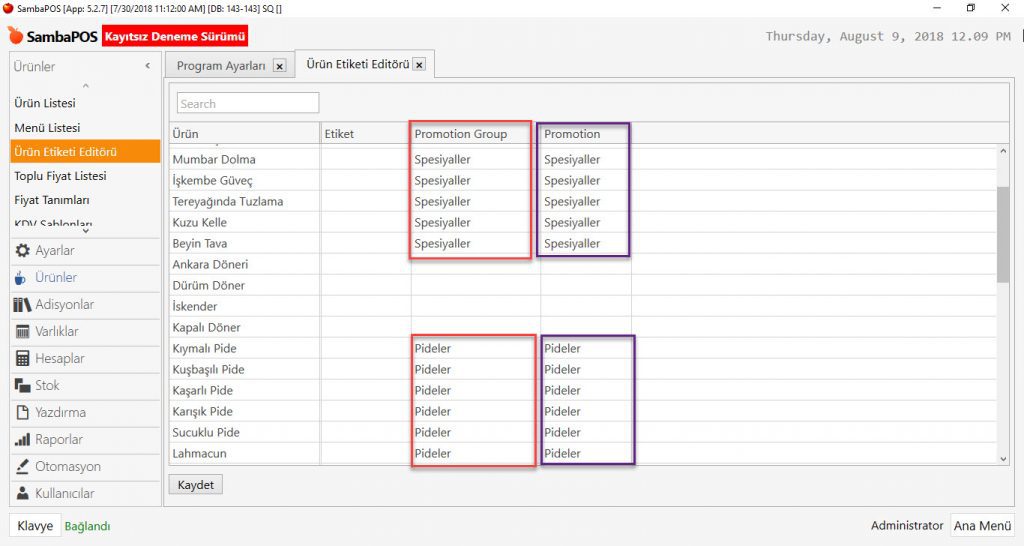Viewport: 1024px width, 546px height.
Task: Select Ürün Etiketi Editörü sidebar item
Action: click(85, 152)
